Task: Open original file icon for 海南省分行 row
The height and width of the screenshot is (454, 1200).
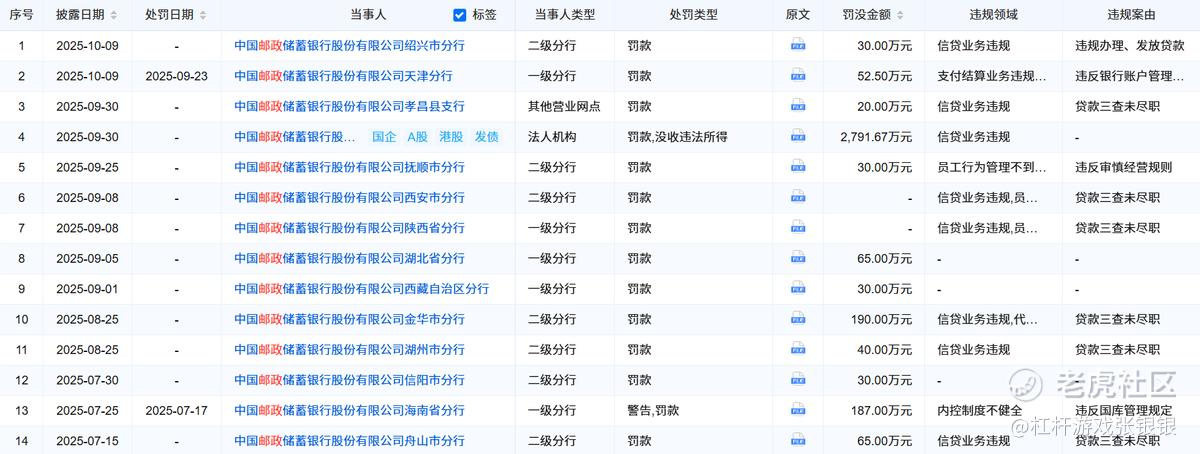Action: tap(798, 411)
